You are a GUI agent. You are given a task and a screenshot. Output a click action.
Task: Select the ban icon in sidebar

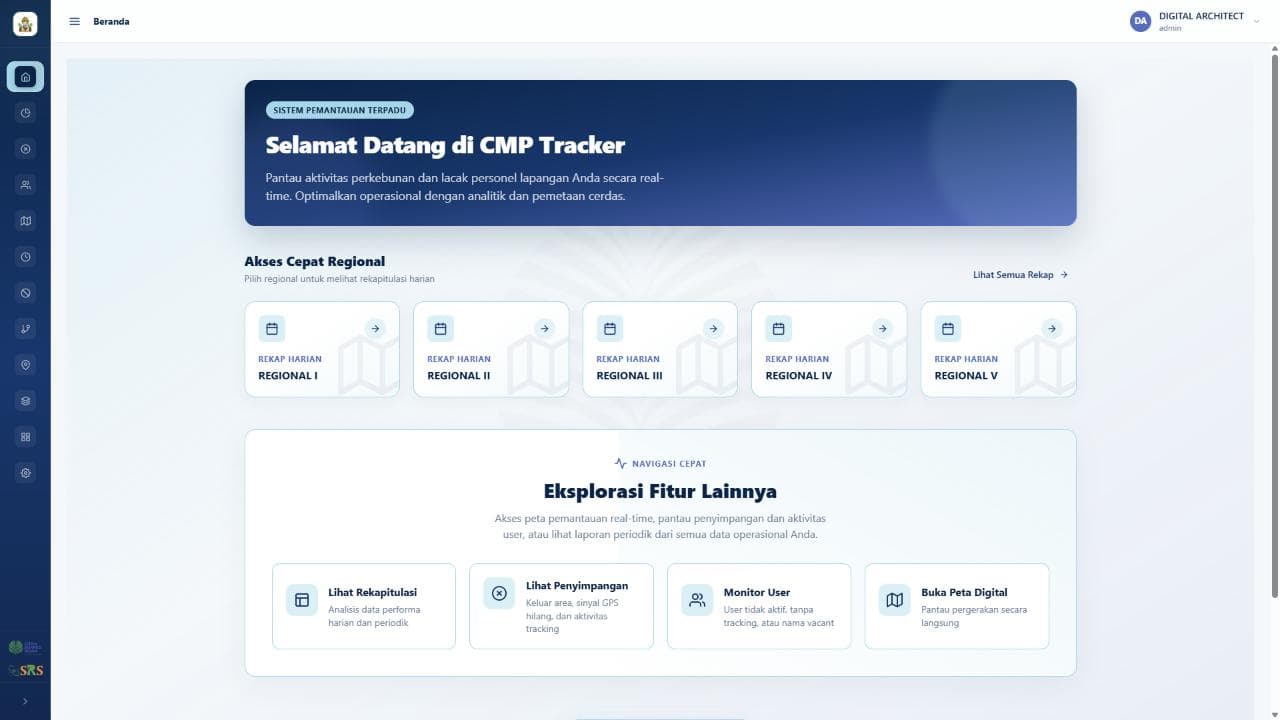(25, 293)
